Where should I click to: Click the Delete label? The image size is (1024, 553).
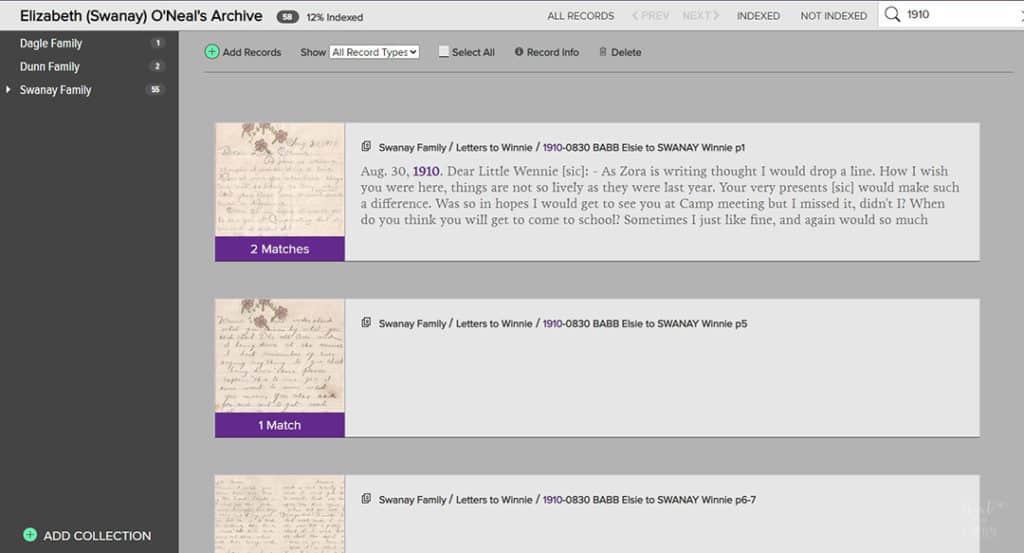(x=626, y=52)
